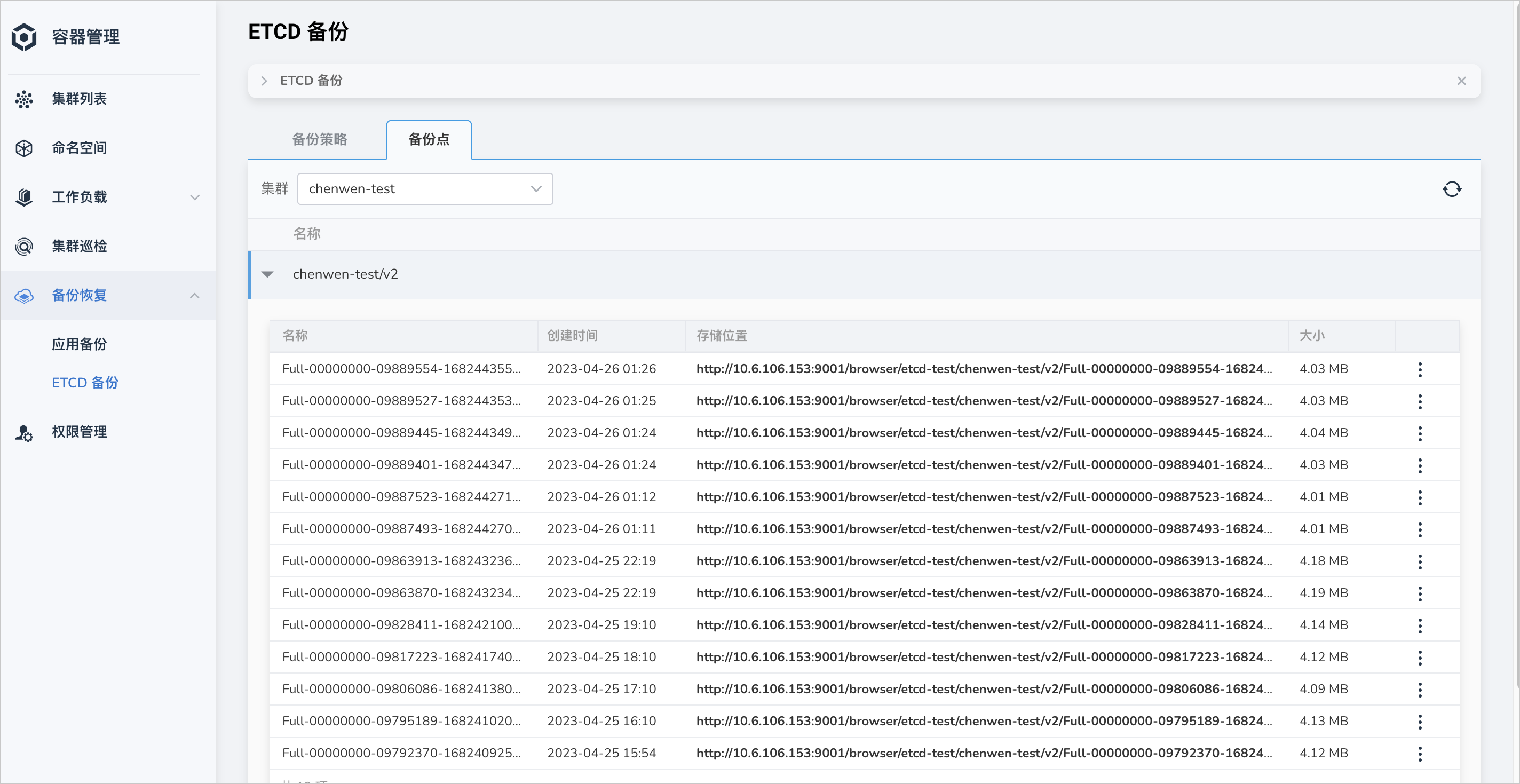Open actions menu for backup 09792370
The height and width of the screenshot is (784, 1520).
pyautogui.click(x=1420, y=754)
